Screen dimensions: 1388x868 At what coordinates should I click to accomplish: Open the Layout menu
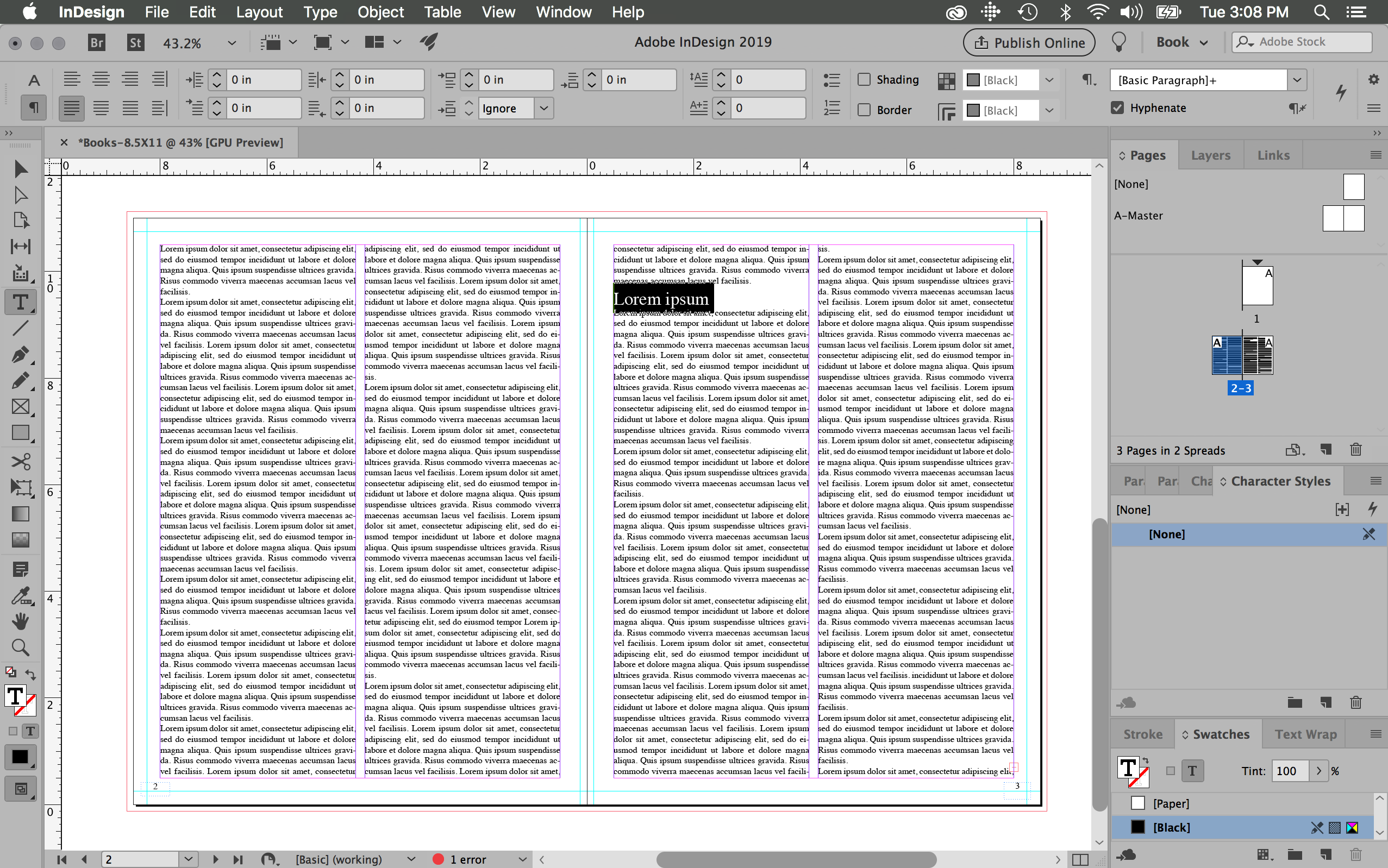click(x=259, y=12)
